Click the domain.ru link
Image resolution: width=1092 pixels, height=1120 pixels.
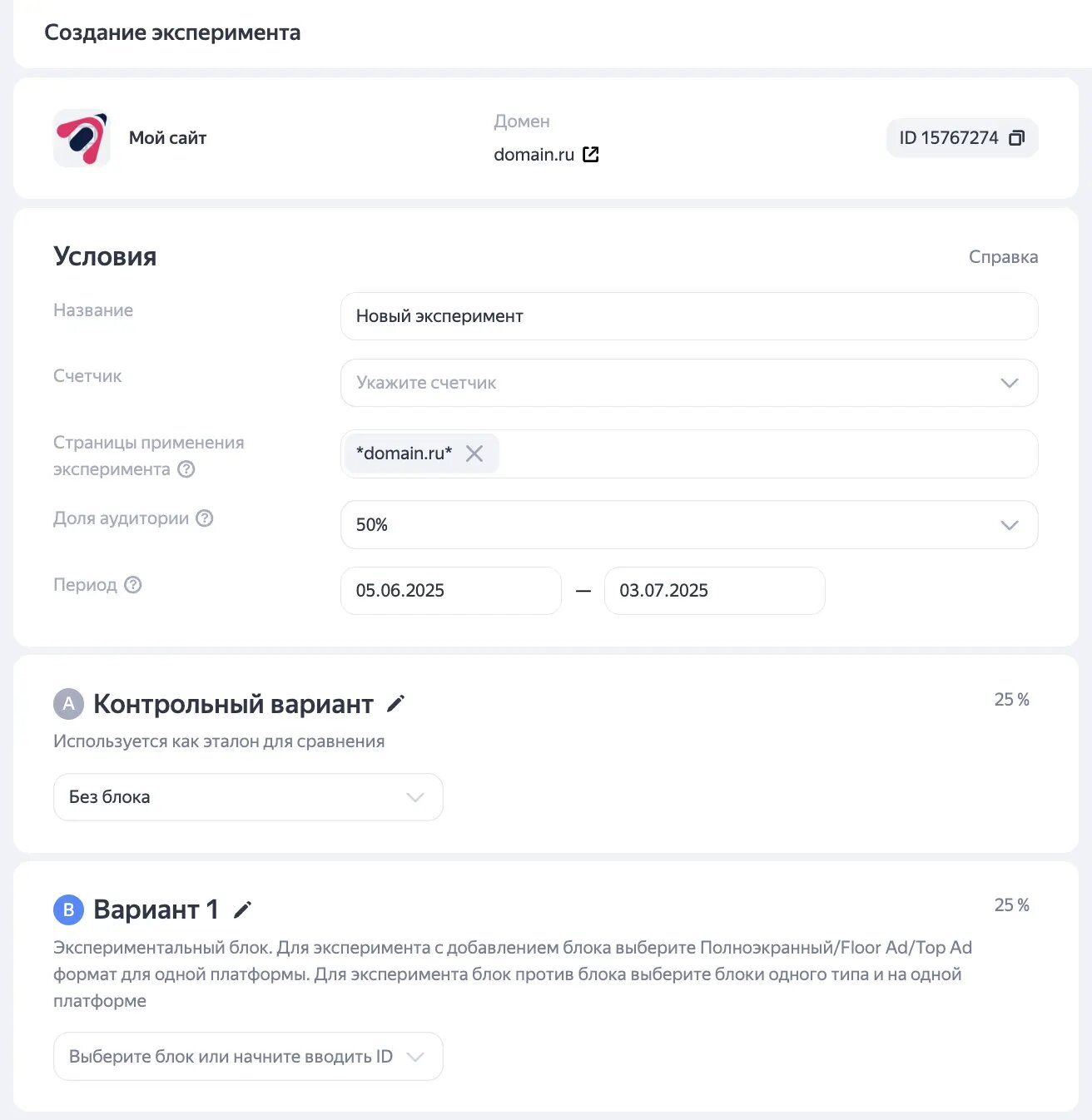click(x=534, y=155)
